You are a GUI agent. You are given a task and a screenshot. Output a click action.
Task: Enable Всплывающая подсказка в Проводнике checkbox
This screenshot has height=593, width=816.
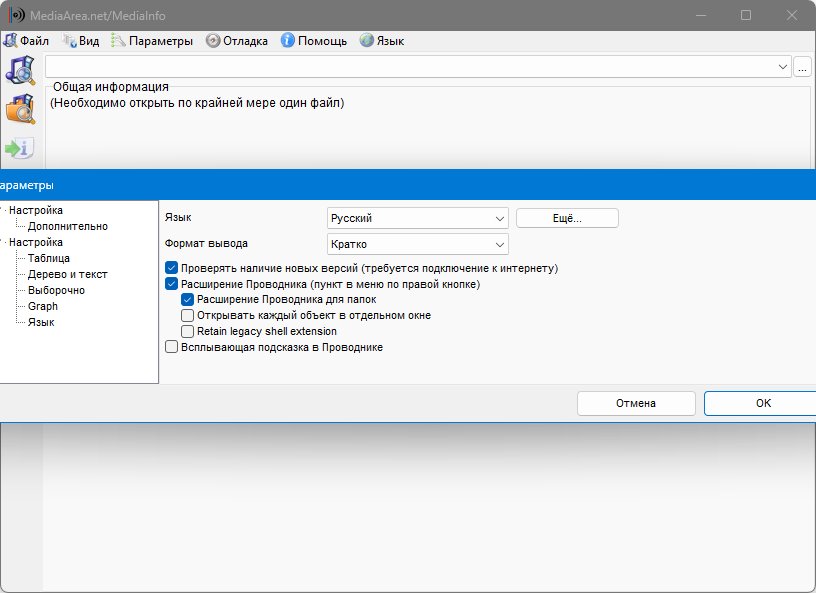point(172,347)
